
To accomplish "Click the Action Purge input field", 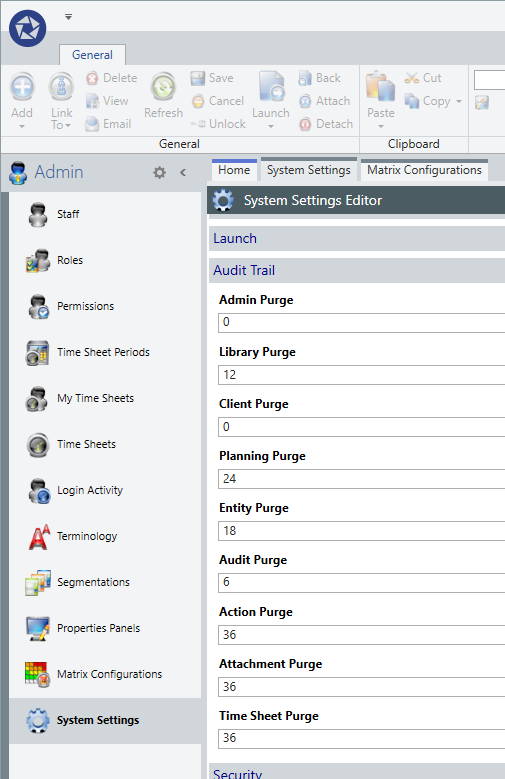I will click(361, 634).
